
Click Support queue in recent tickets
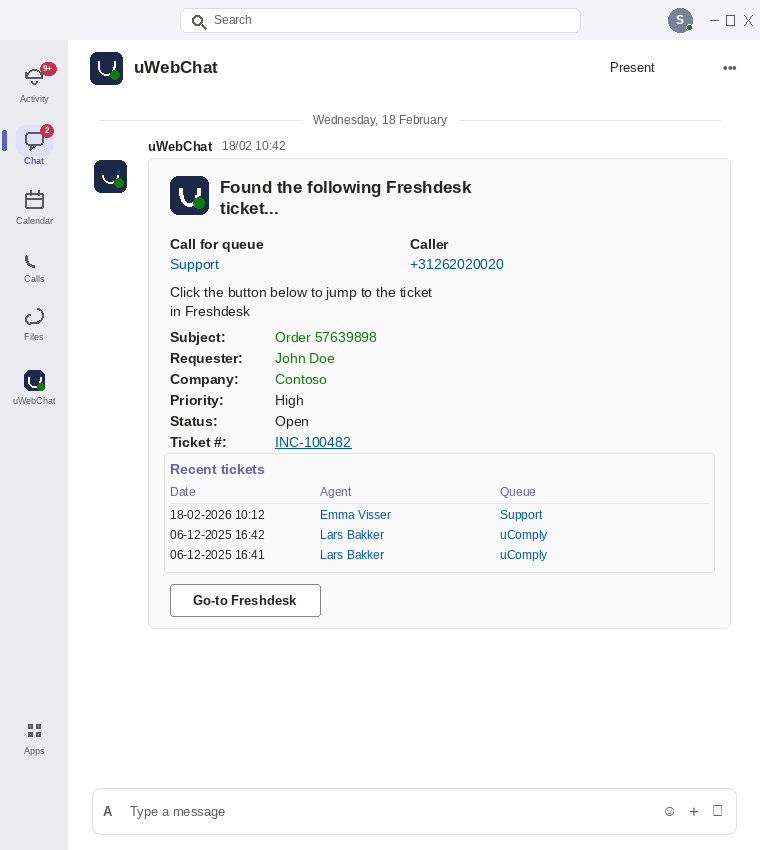pyautogui.click(x=521, y=515)
